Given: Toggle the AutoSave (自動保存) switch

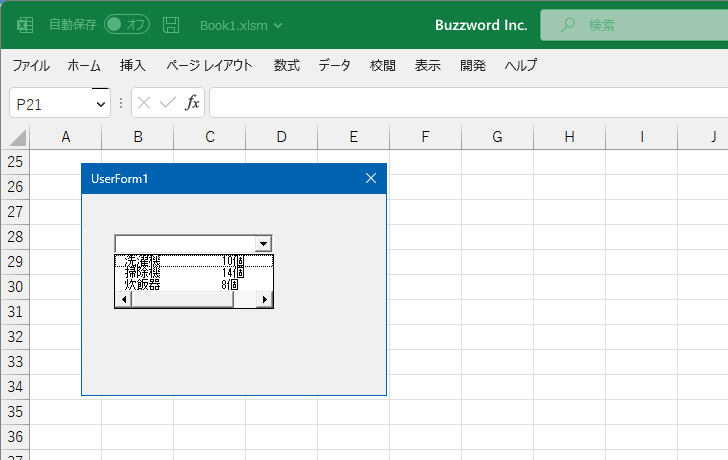Looking at the screenshot, I should (x=127, y=25).
